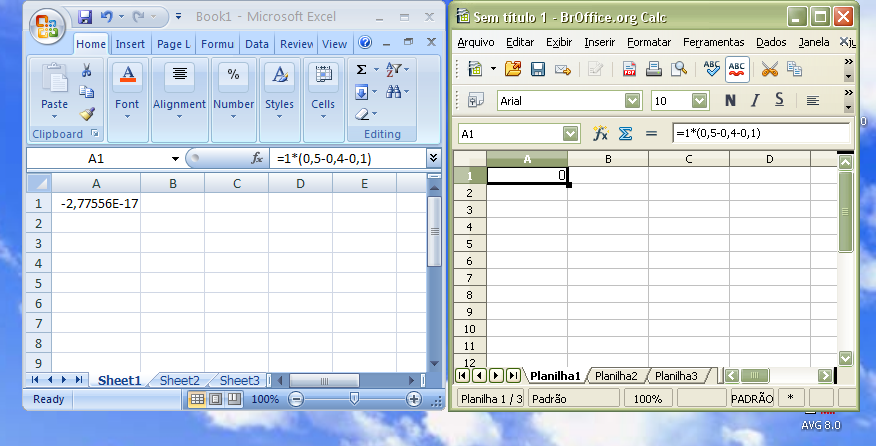Click the Fill down-arrow icon in Excel Editing group
The image size is (876, 446).
point(361,92)
